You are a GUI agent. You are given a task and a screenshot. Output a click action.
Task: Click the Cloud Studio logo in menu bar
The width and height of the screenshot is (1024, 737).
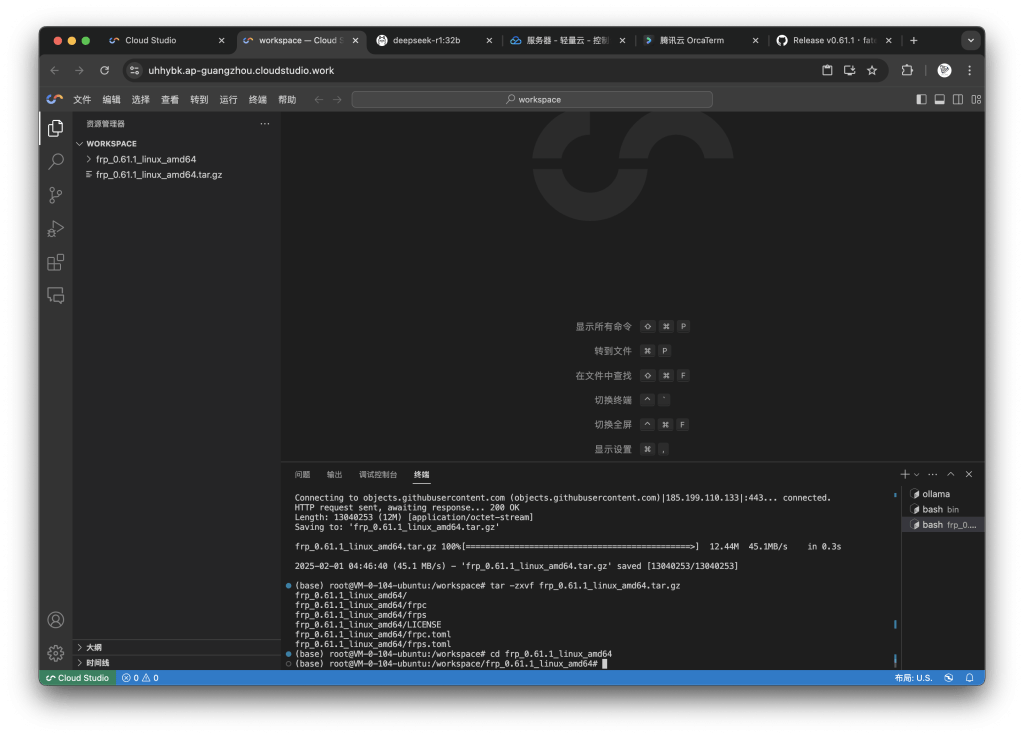click(x=55, y=99)
